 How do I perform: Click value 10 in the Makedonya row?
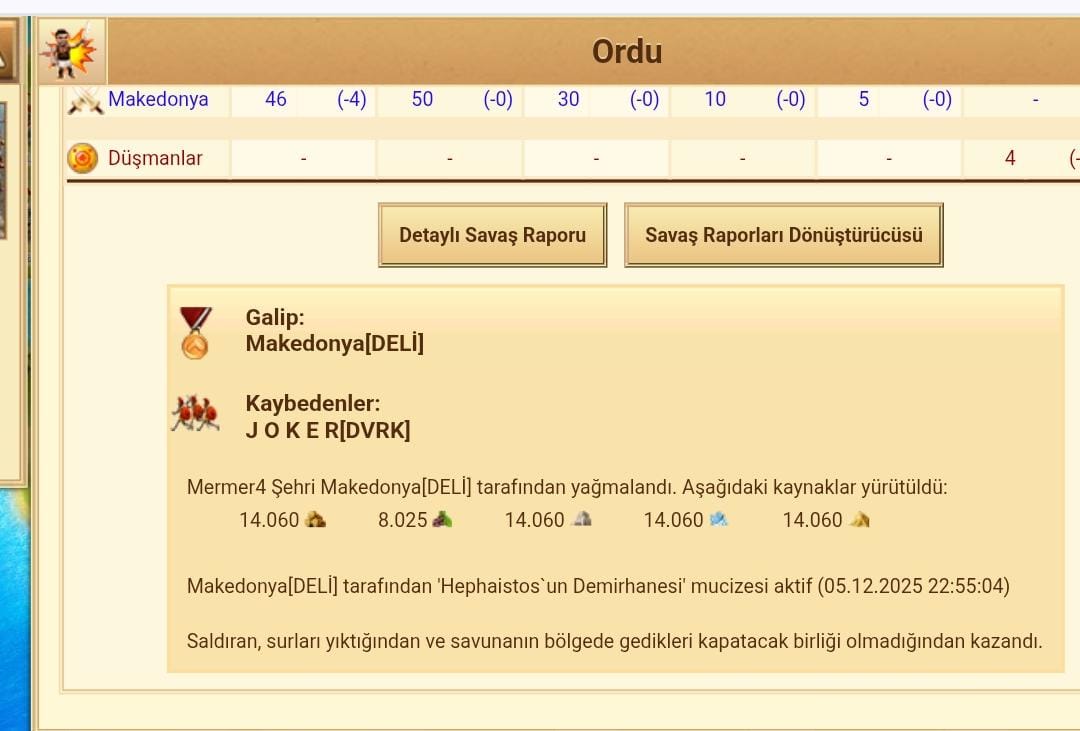click(715, 99)
